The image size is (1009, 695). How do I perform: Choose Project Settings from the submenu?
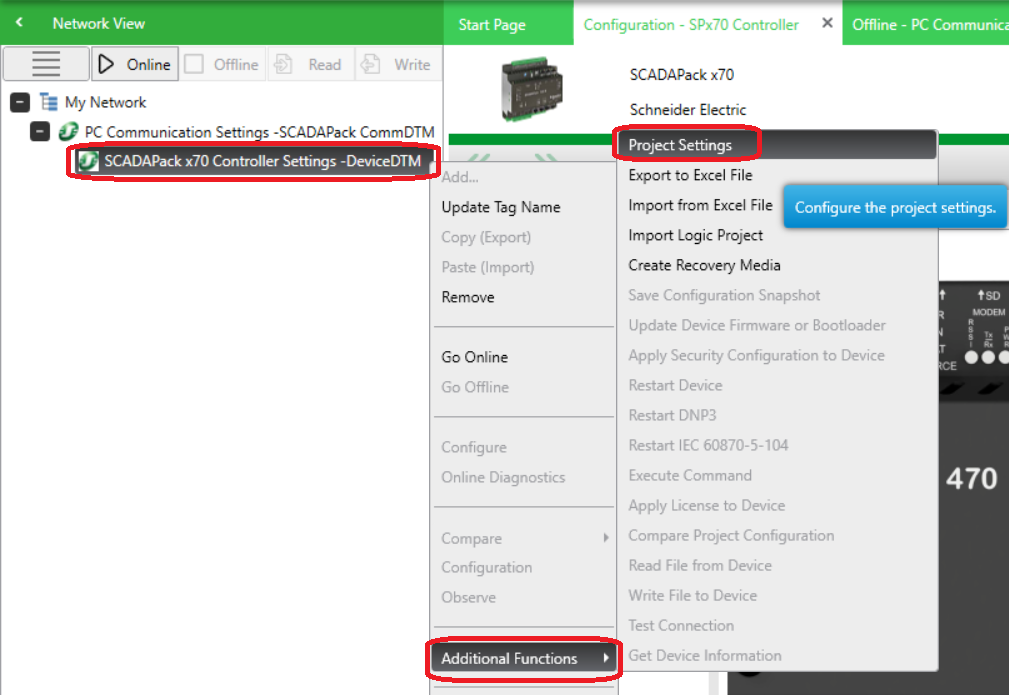[777, 145]
